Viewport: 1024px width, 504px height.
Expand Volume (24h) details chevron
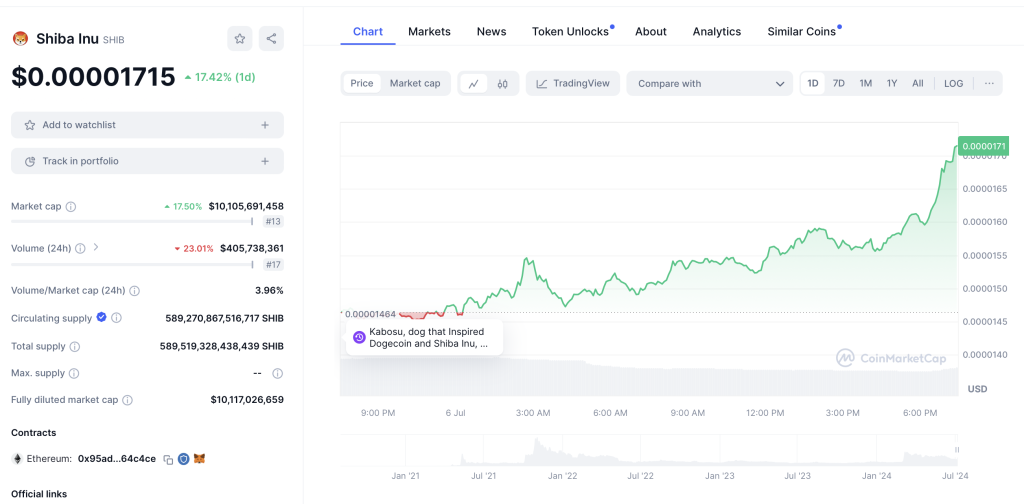(x=95, y=247)
